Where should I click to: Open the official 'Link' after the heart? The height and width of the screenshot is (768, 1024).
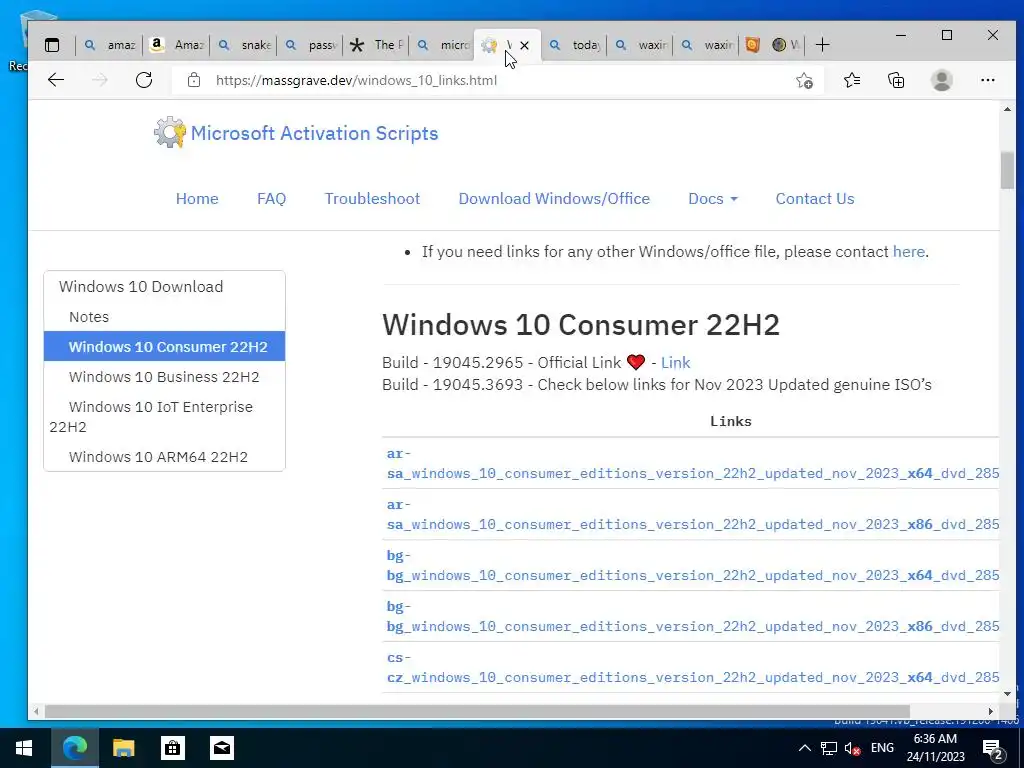pyautogui.click(x=675, y=362)
